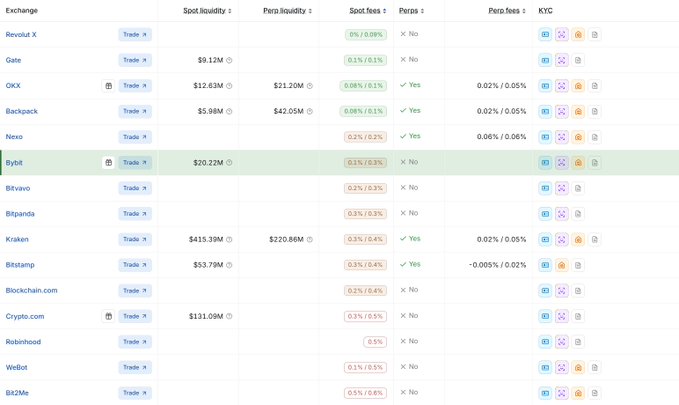Image resolution: width=679 pixels, height=405 pixels.
Task: Click the Trade button for WeBot
Action: [x=135, y=367]
